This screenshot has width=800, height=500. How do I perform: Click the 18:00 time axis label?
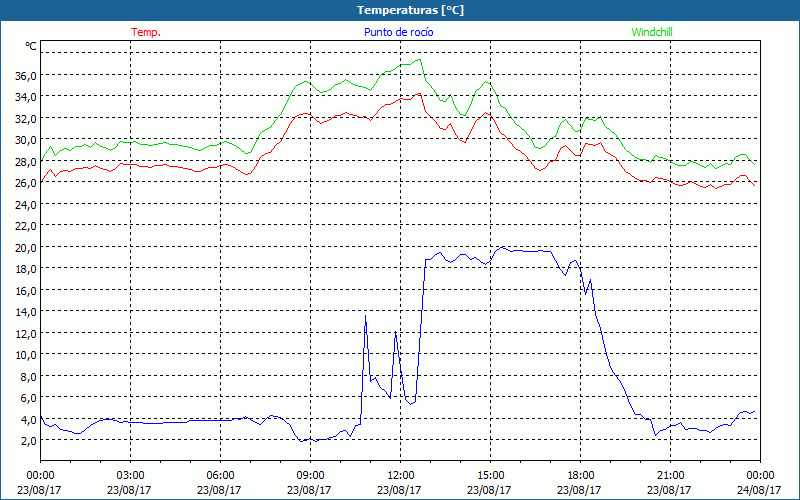[580, 476]
